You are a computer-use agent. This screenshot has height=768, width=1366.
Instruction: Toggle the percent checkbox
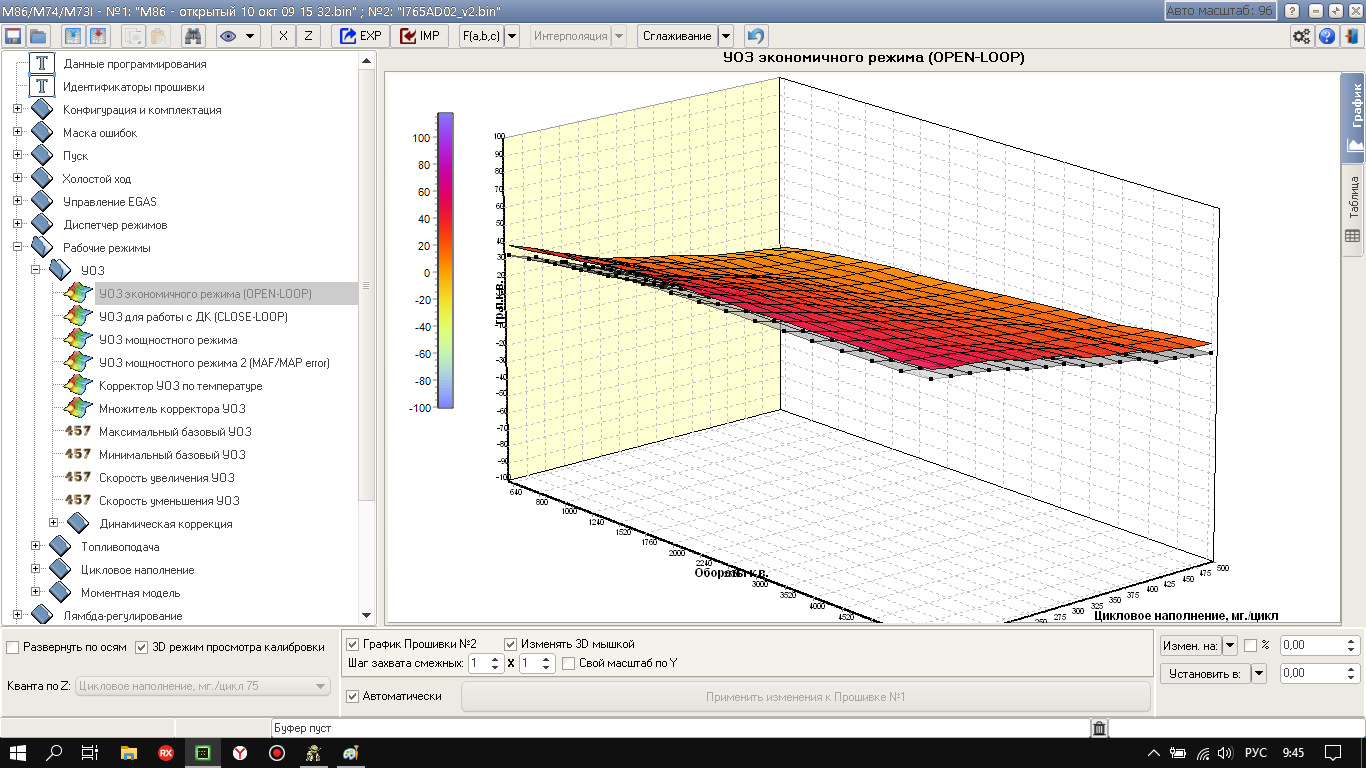point(1250,646)
